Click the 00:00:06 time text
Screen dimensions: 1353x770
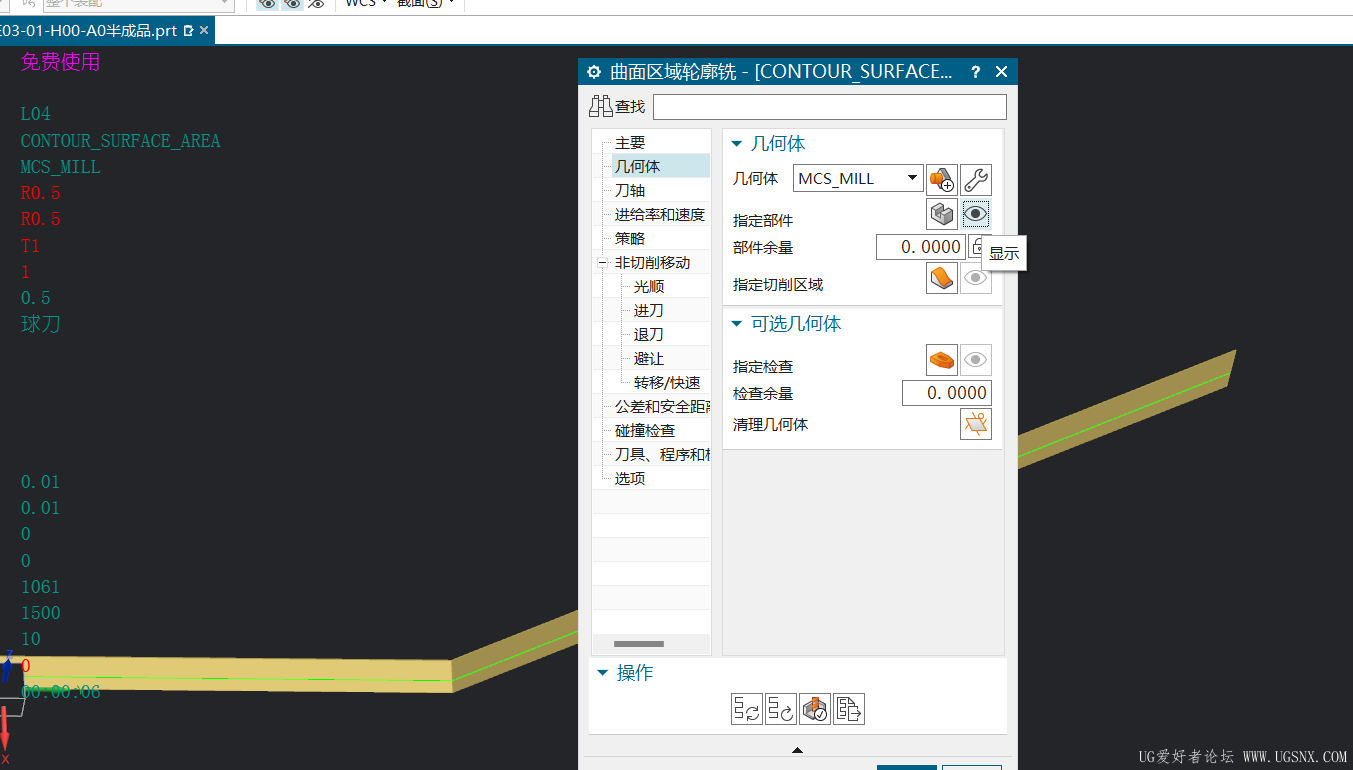point(60,692)
